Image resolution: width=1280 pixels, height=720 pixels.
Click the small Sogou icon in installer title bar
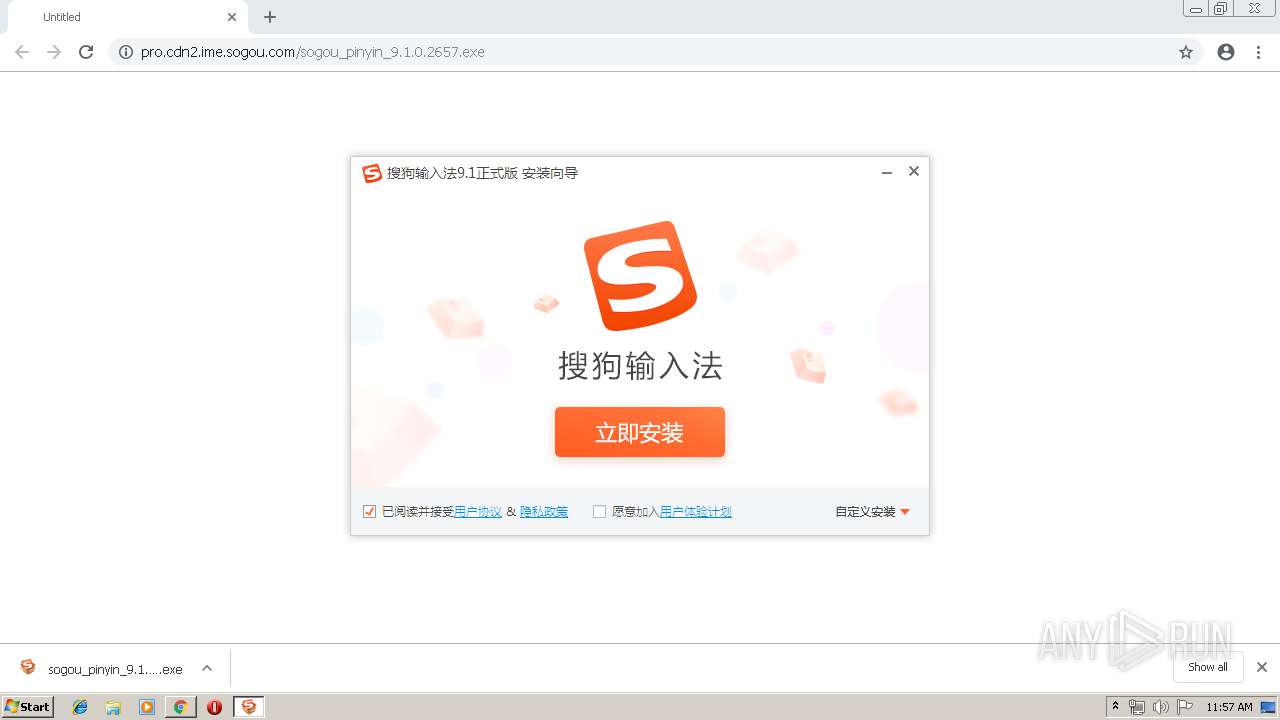(372, 173)
